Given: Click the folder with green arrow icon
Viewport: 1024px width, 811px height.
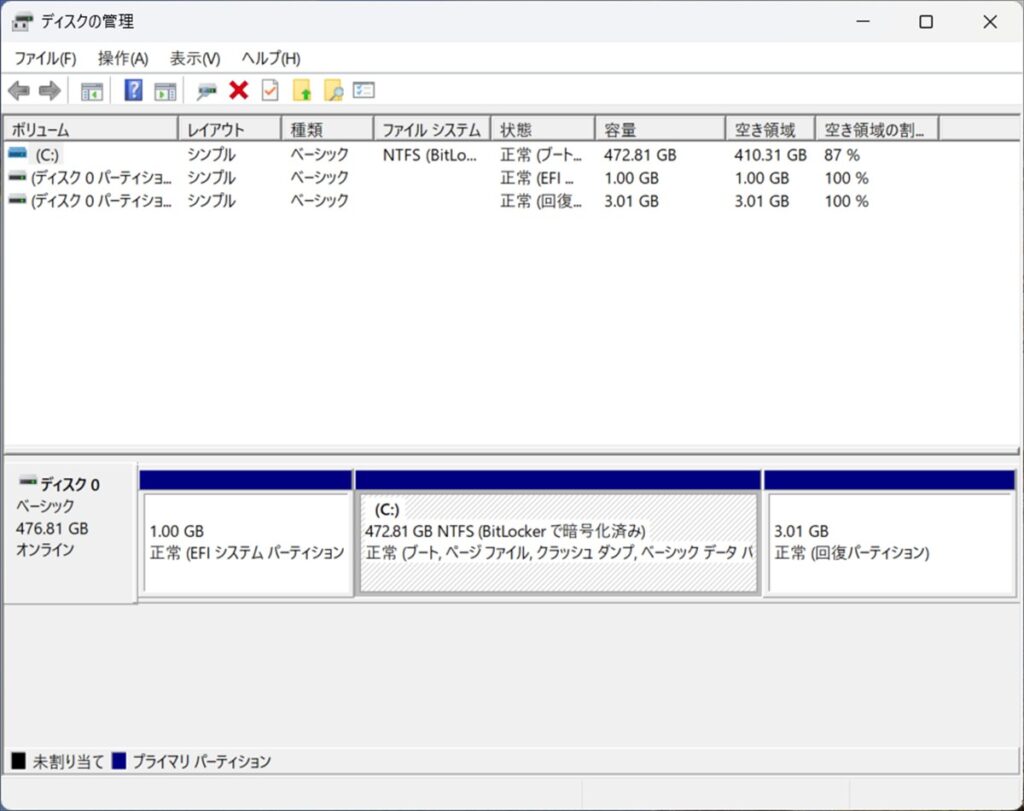Looking at the screenshot, I should [x=302, y=91].
